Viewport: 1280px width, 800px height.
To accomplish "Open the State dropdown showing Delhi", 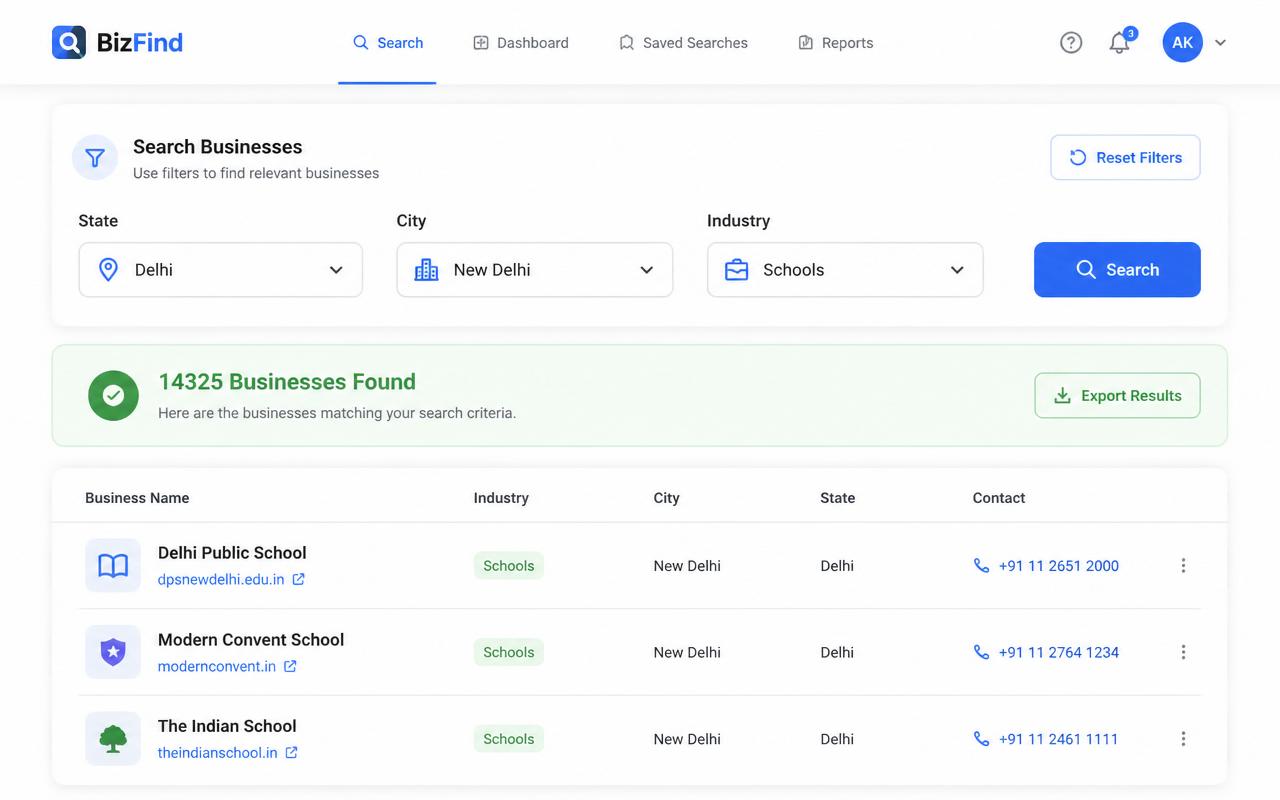I will coord(220,269).
